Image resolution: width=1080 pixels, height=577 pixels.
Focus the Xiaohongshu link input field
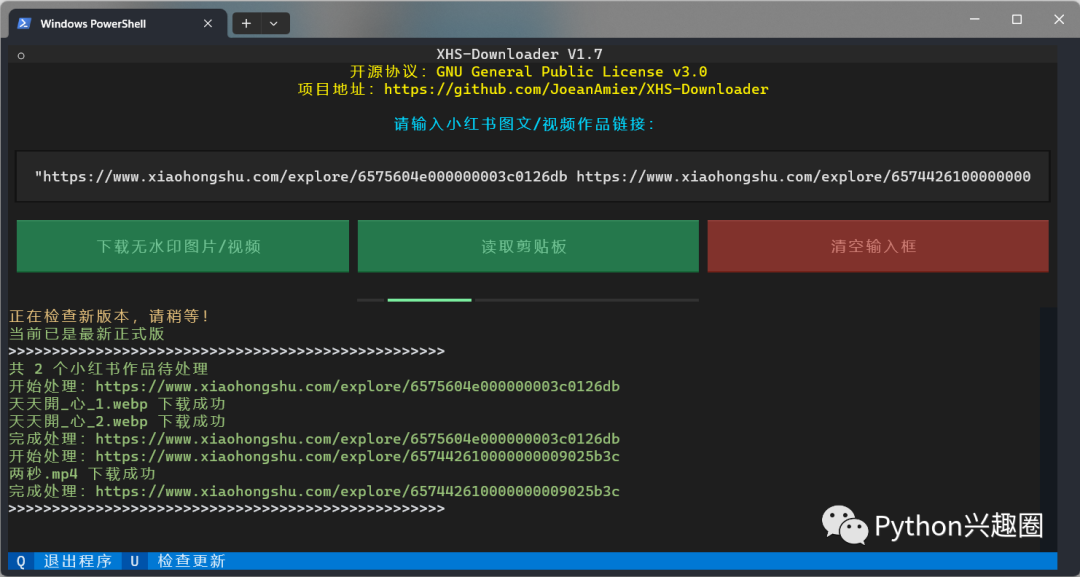pos(532,177)
